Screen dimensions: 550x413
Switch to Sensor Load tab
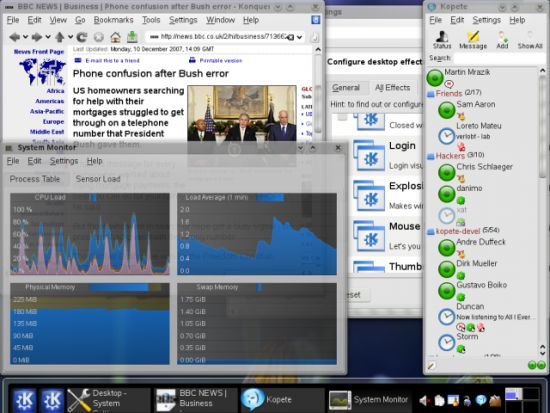point(98,179)
